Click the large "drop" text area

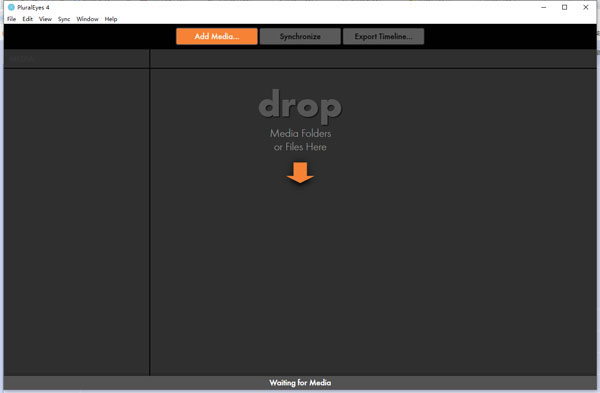click(300, 106)
